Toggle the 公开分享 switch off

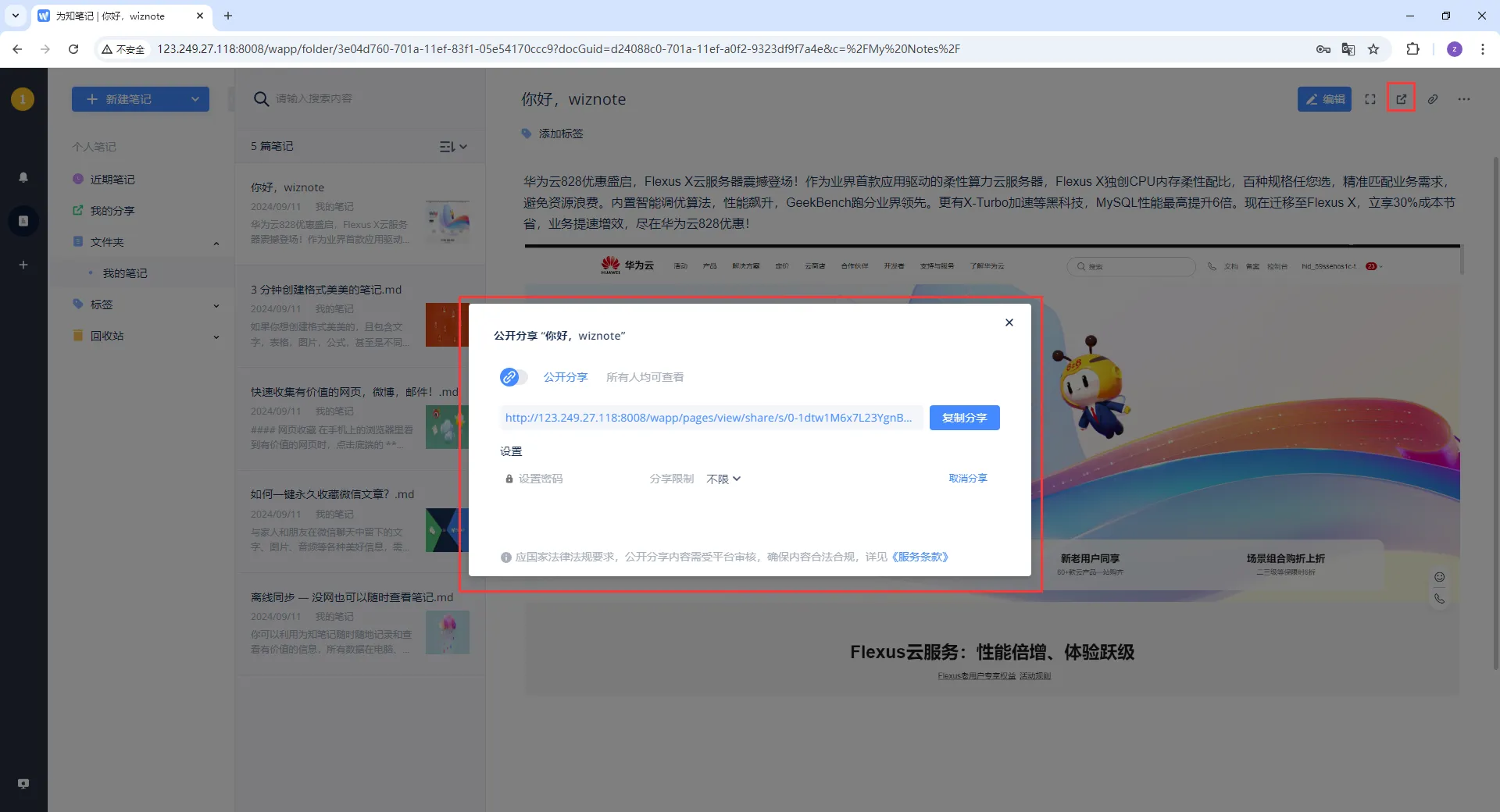click(513, 377)
